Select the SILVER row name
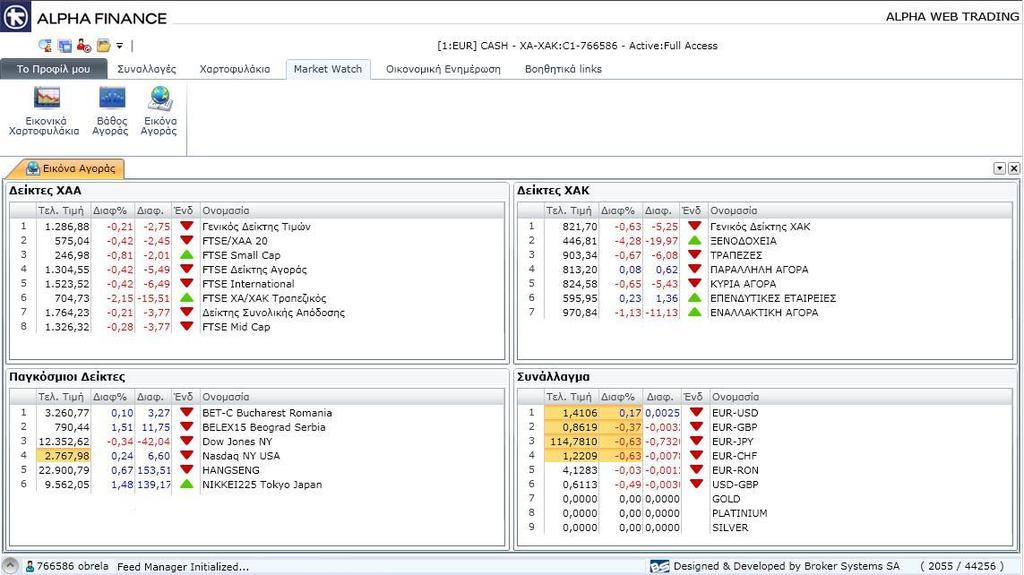 pyautogui.click(x=730, y=527)
